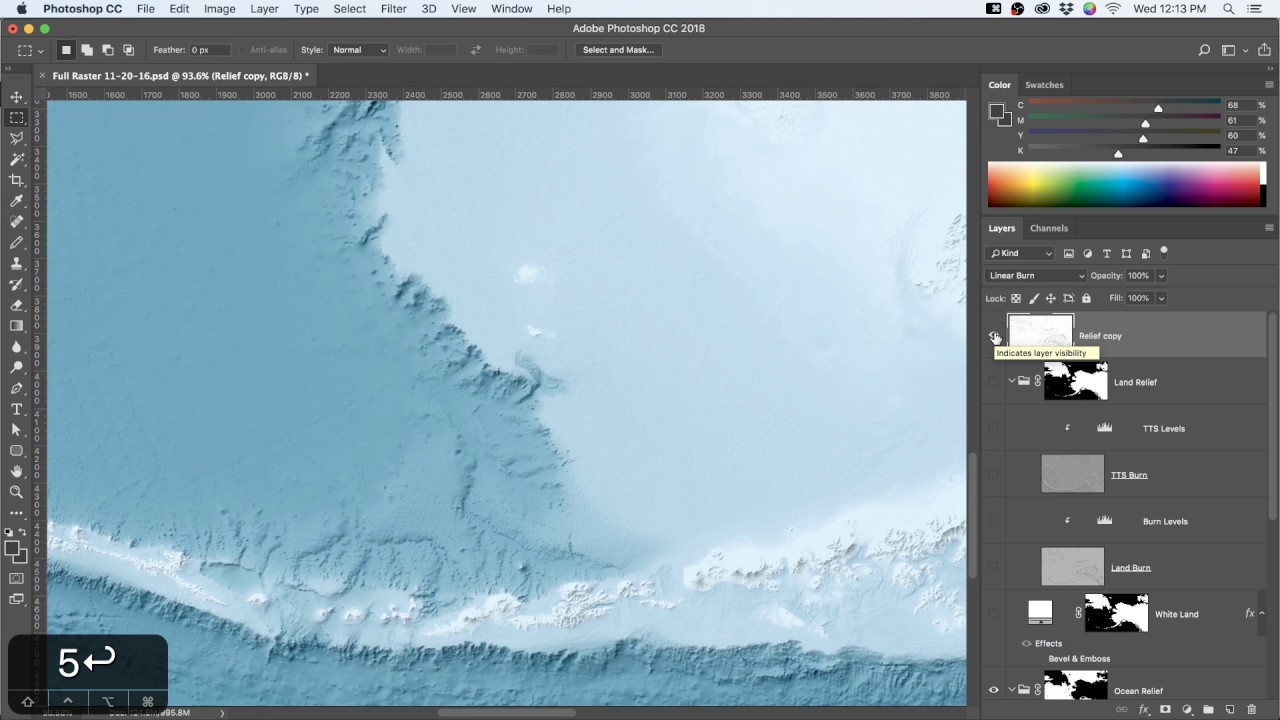This screenshot has width=1280, height=720.
Task: Collapse the Land Relief group
Action: click(x=1012, y=381)
